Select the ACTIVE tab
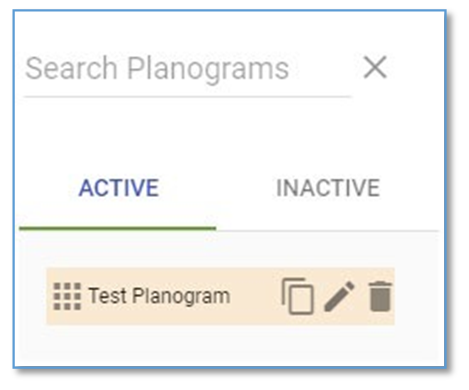The image size is (469, 390). pyautogui.click(x=119, y=188)
